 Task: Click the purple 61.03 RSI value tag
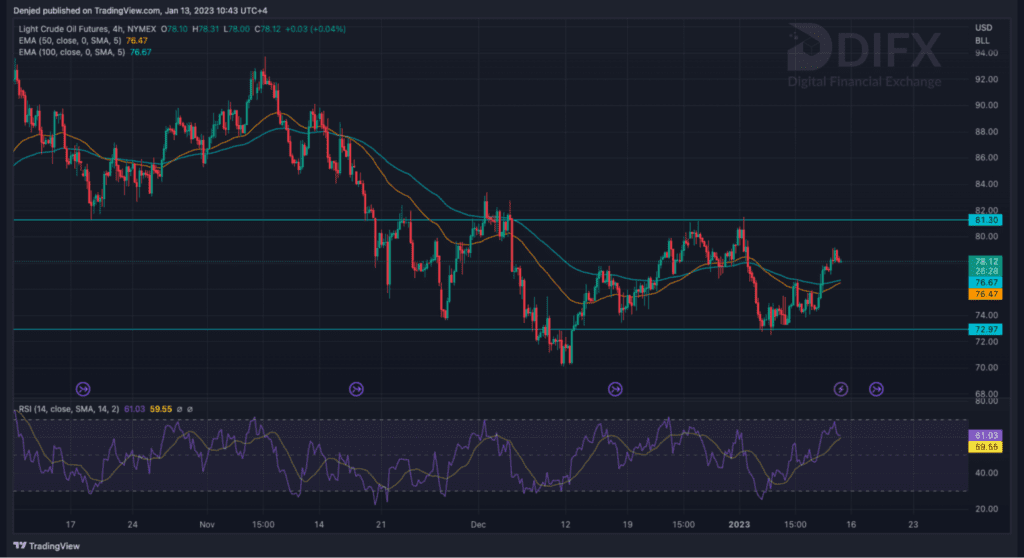[985, 437]
